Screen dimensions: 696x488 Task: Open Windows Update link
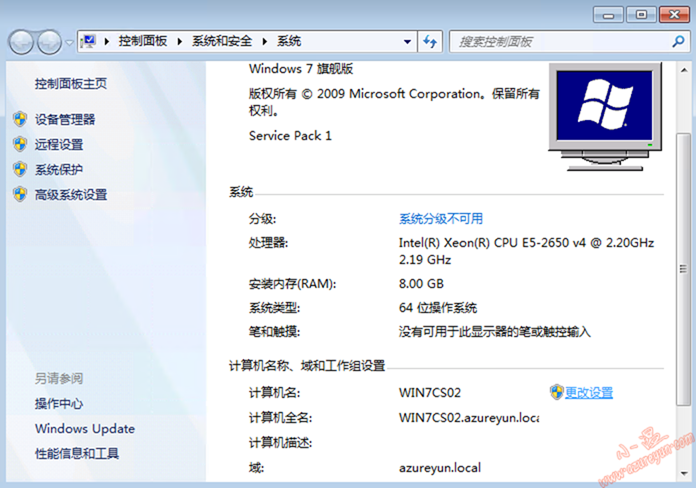(85, 428)
